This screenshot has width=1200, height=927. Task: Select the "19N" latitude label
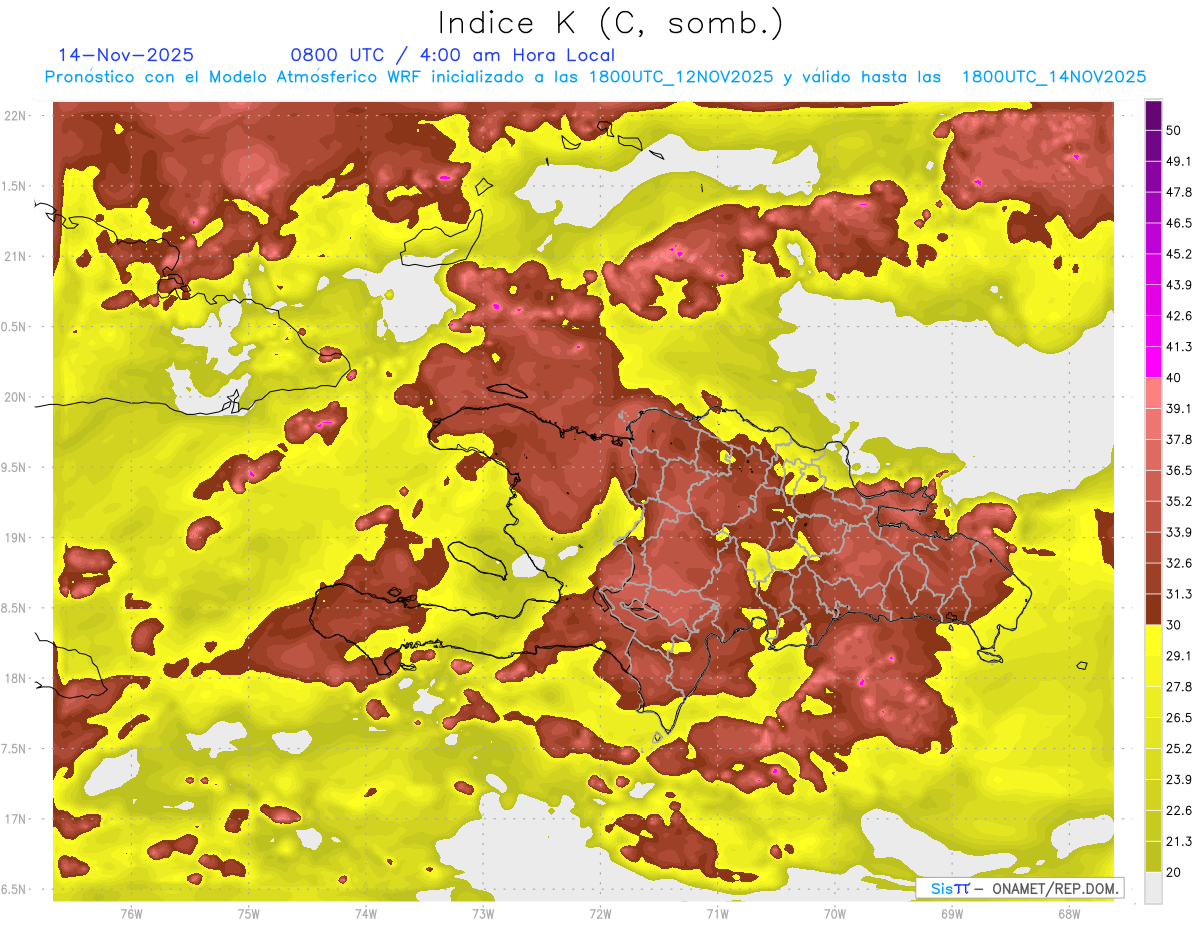tap(17, 538)
